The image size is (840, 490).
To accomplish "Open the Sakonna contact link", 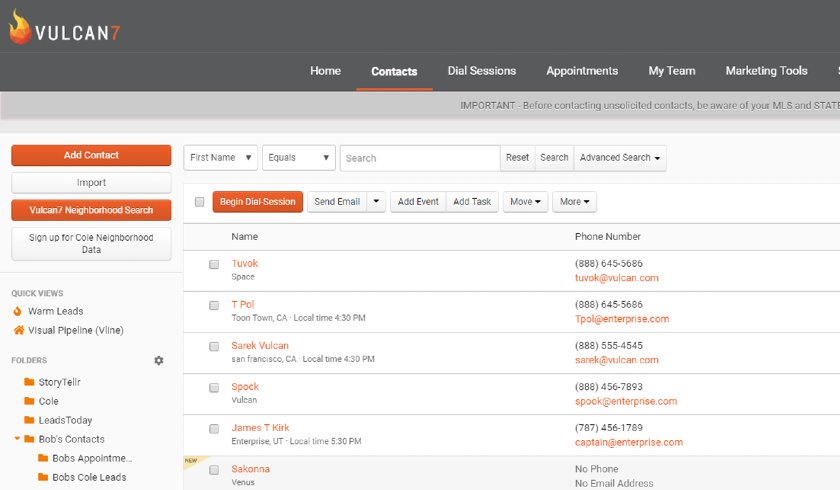I will pos(250,469).
